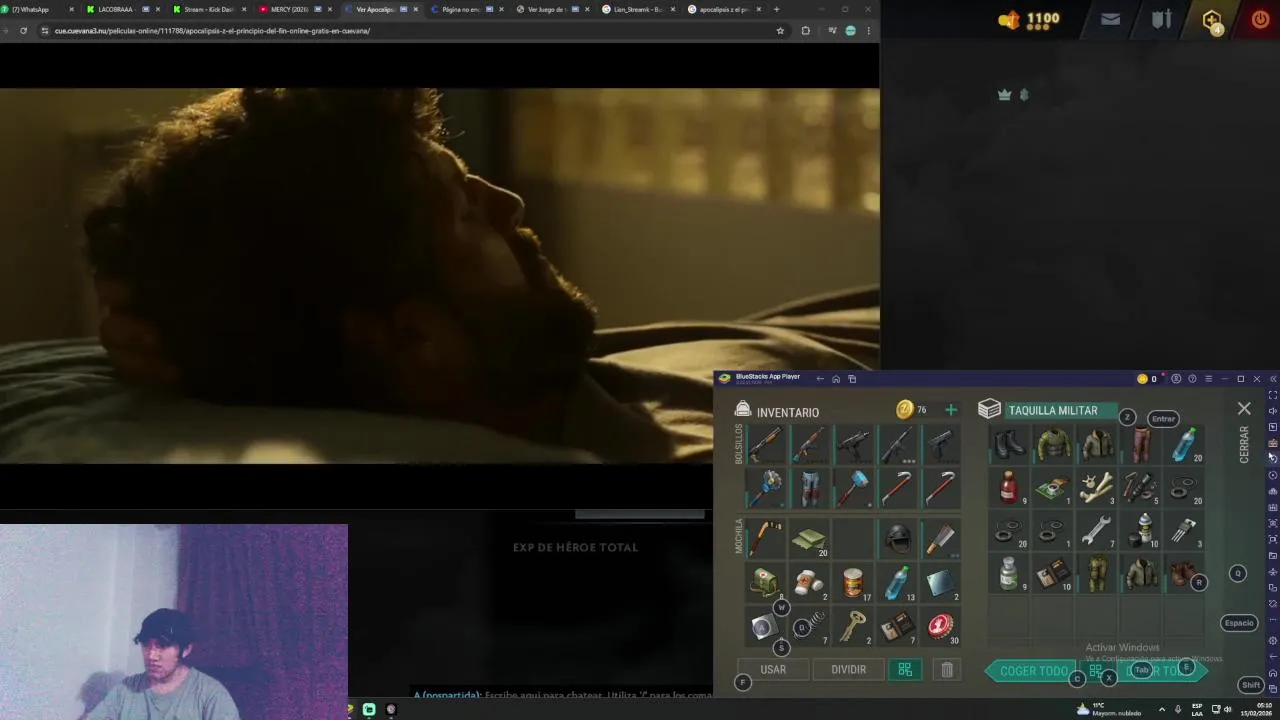Image resolution: width=1280 pixels, height=720 pixels.
Task: Click BlueStacks home icon in title bar
Action: click(836, 379)
